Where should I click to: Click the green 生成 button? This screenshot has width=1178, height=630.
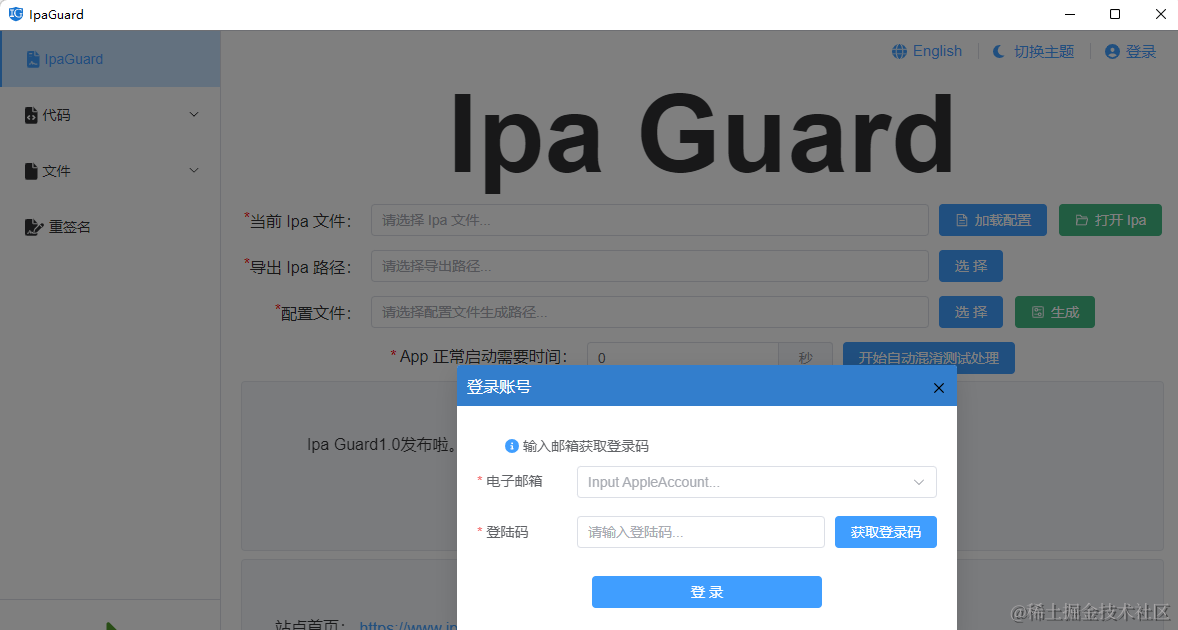pyautogui.click(x=1055, y=312)
